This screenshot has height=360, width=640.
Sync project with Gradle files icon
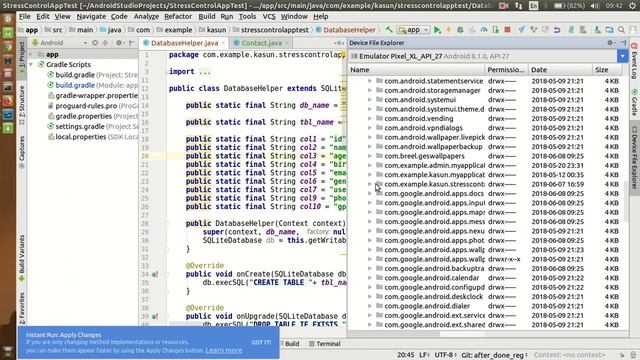coord(571,30)
